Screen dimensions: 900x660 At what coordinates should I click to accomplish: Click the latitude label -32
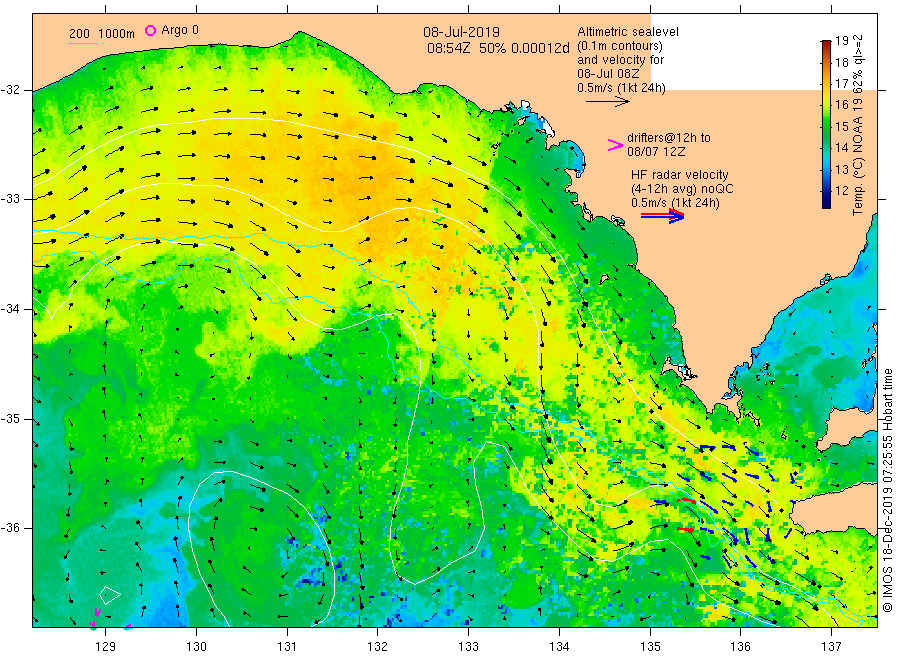pyautogui.click(x=10, y=90)
